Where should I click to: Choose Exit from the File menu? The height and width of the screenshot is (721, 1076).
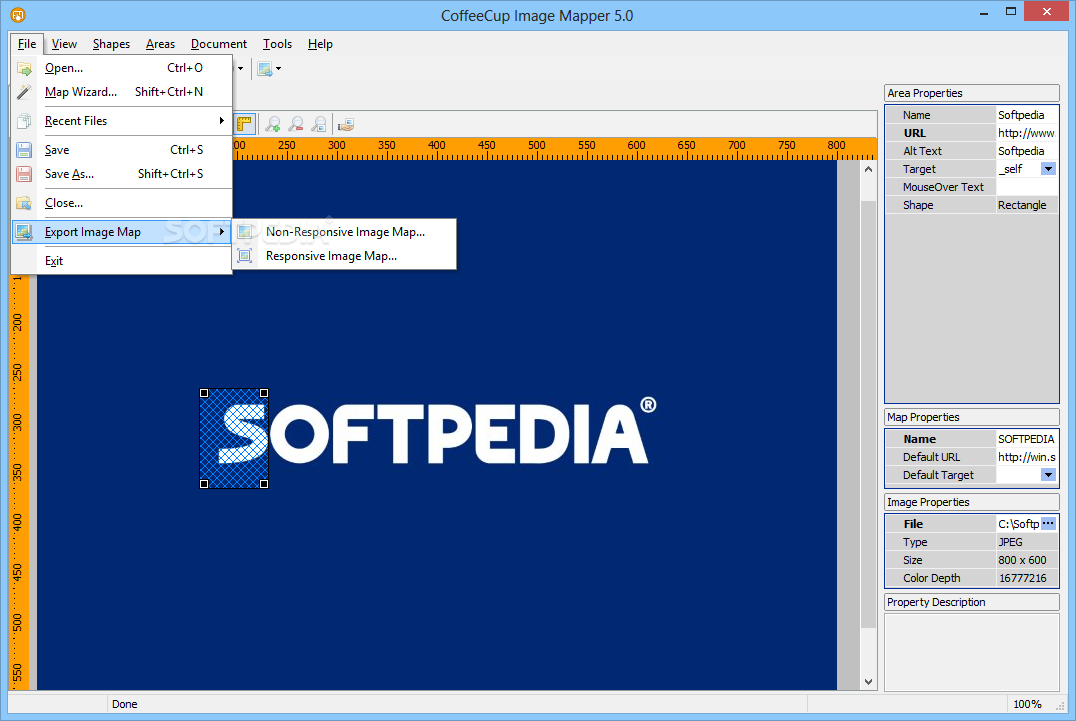pos(121,261)
